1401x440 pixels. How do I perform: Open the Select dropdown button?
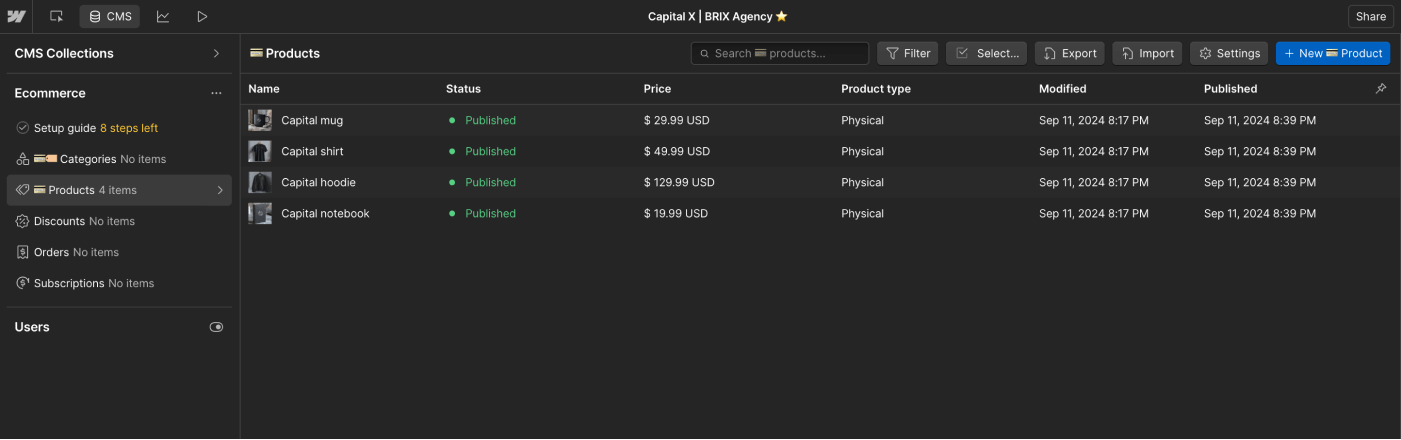point(987,53)
